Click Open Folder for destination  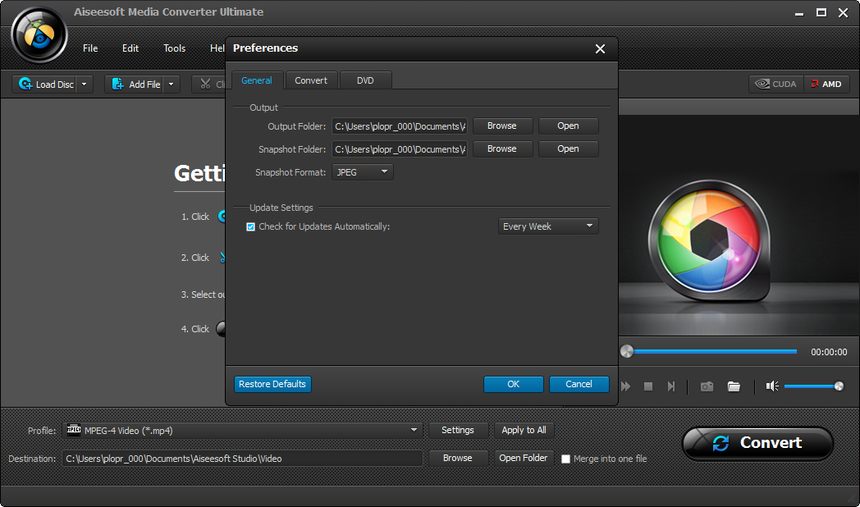[x=524, y=458]
